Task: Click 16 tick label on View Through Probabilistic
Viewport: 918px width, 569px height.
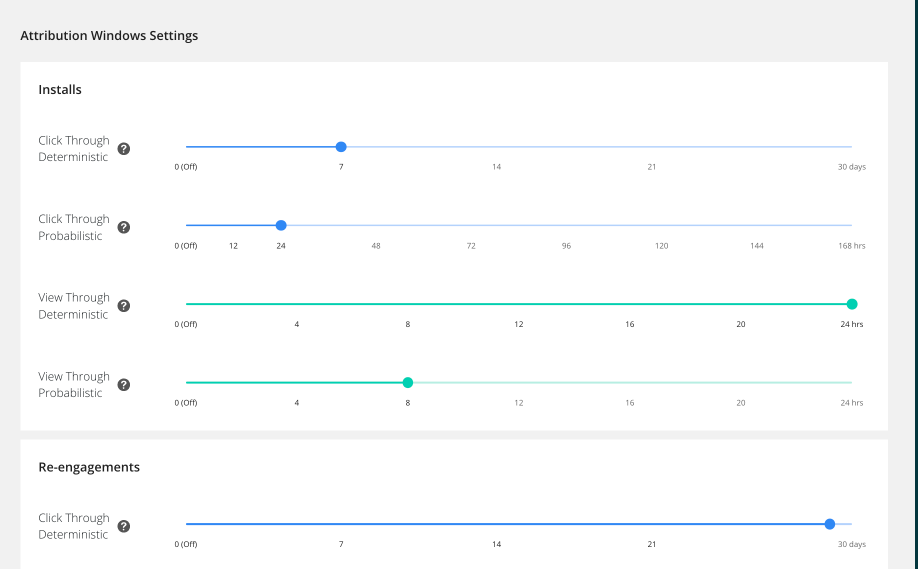Action: (x=630, y=403)
